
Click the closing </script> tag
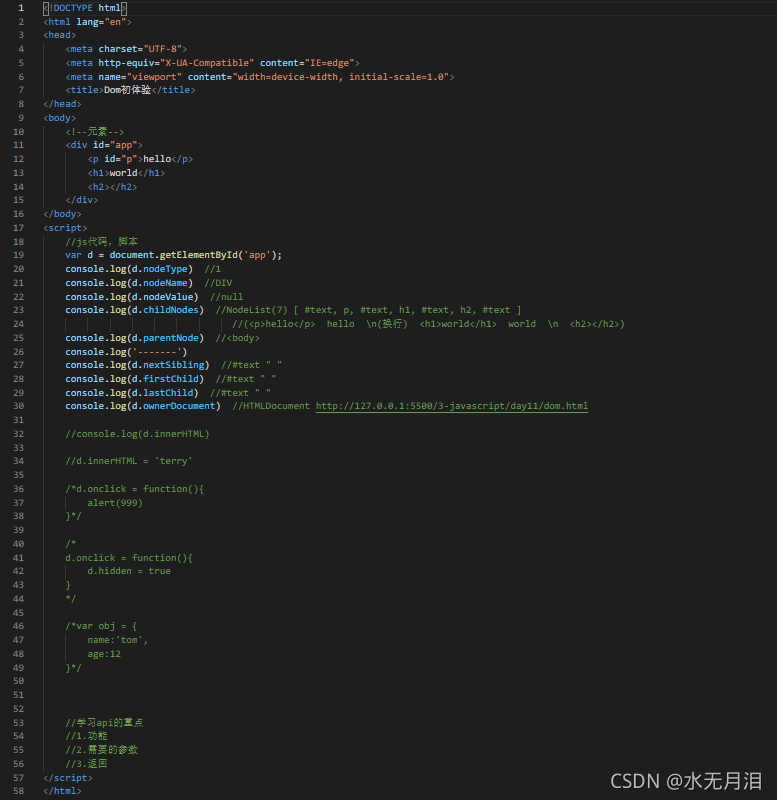click(68, 778)
